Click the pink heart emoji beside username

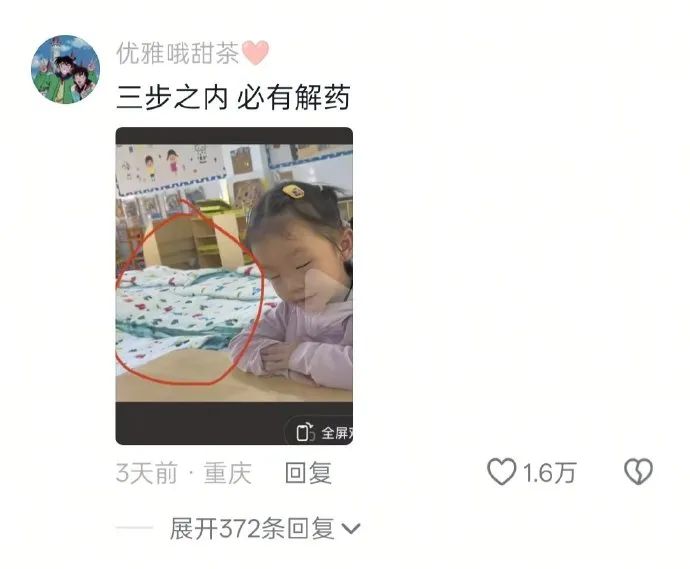[x=255, y=53]
